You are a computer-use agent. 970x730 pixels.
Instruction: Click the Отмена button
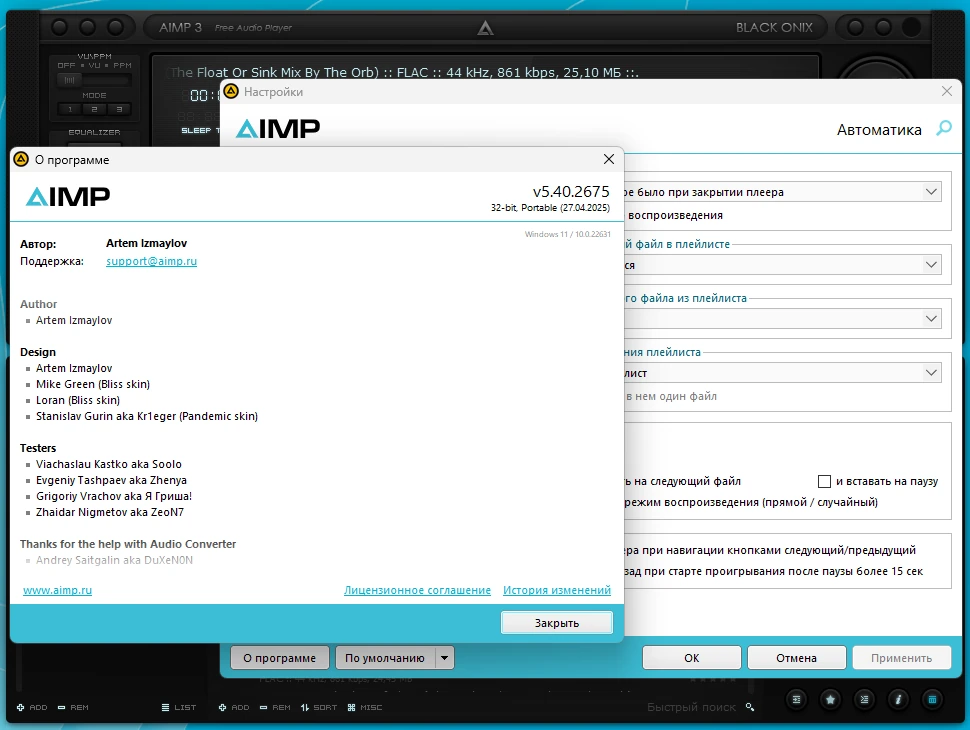pyautogui.click(x=797, y=658)
